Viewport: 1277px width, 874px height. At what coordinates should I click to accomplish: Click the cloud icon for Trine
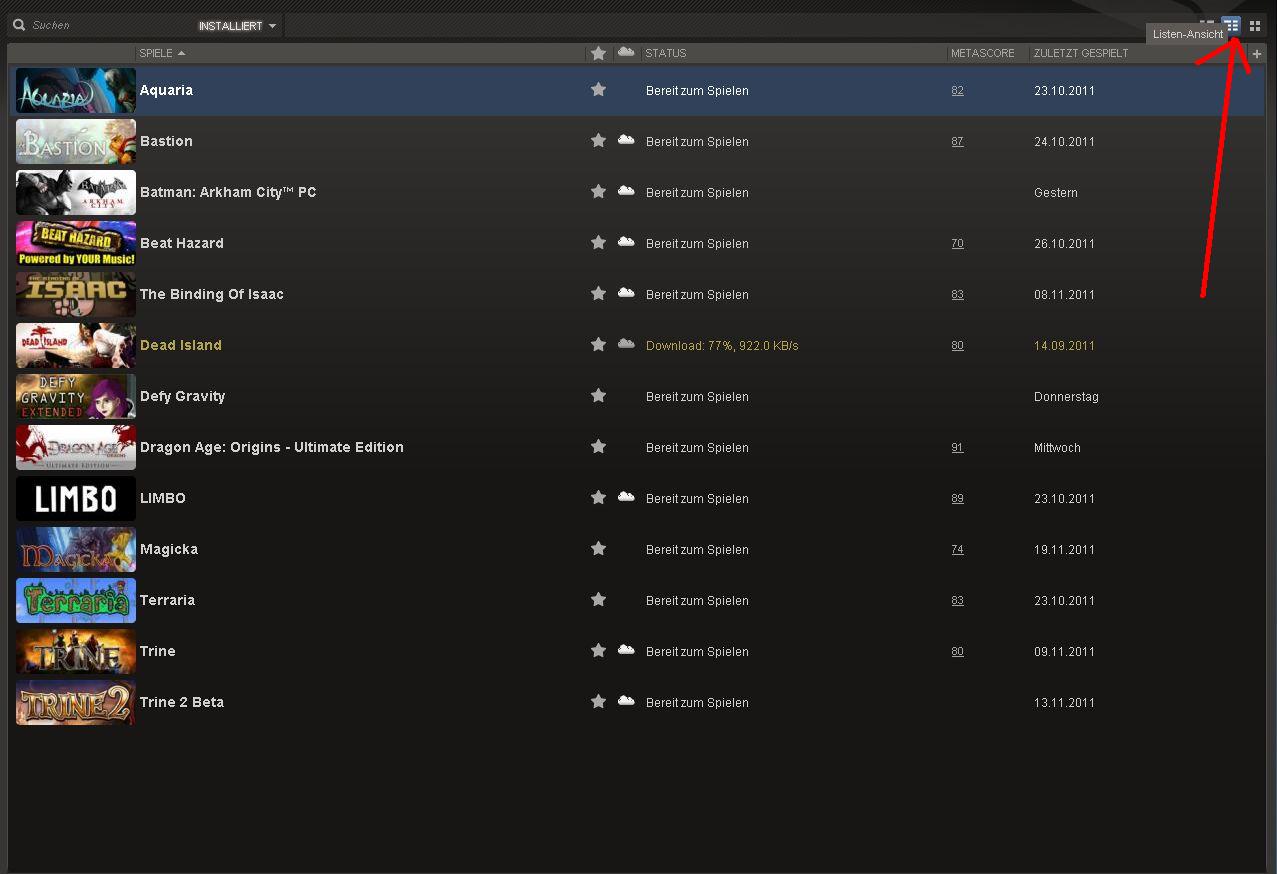coord(626,650)
